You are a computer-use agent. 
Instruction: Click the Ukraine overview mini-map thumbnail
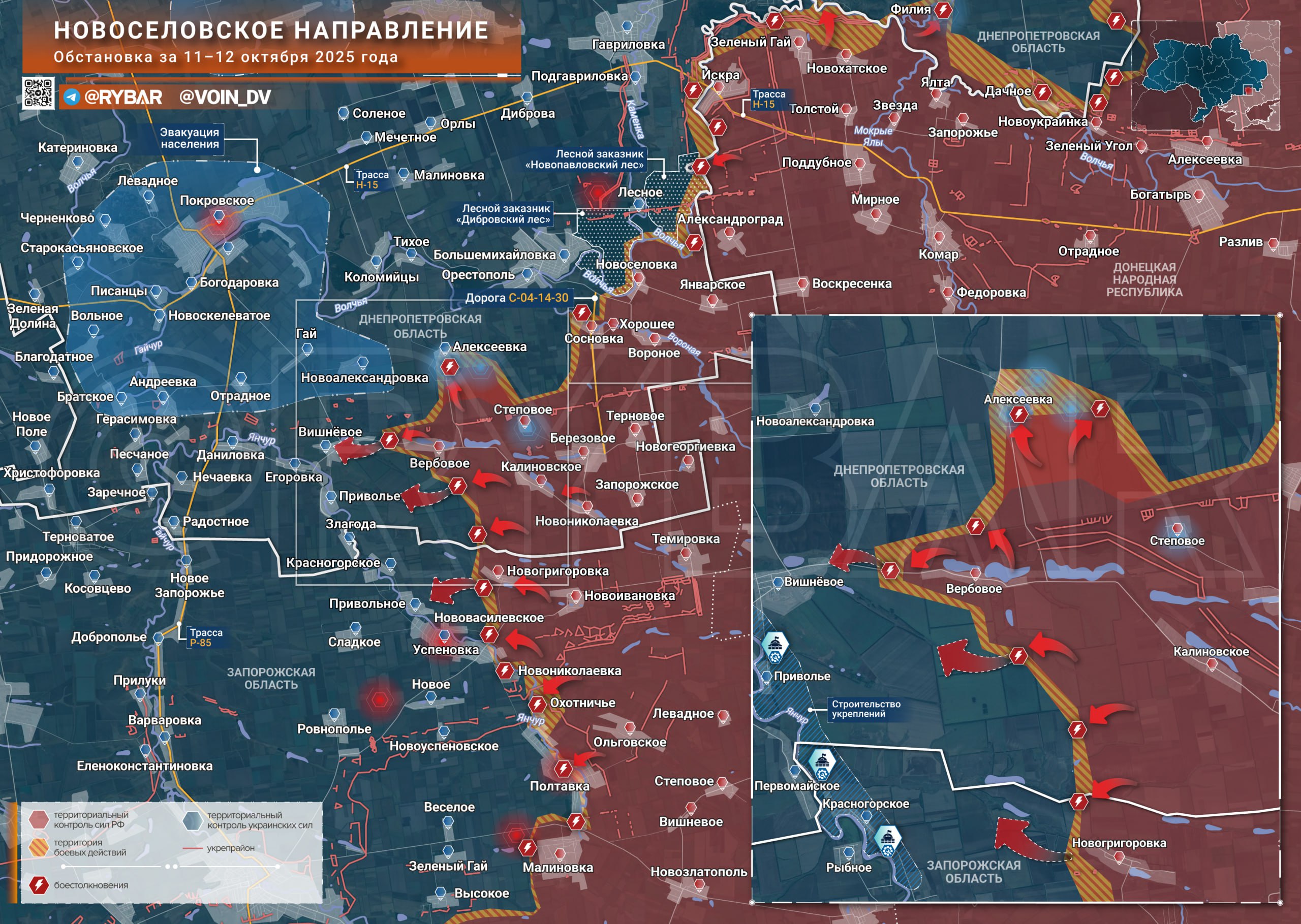coord(1205,77)
